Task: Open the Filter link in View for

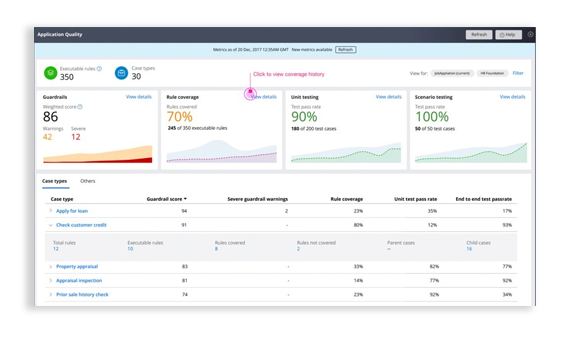Action: coord(518,73)
